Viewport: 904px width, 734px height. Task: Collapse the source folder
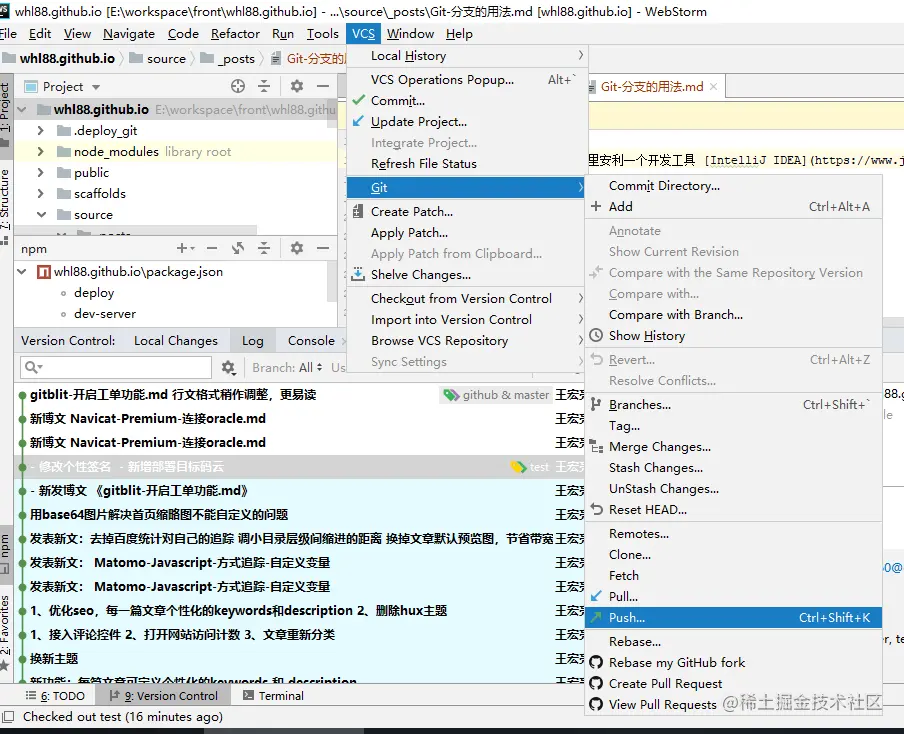[41, 214]
